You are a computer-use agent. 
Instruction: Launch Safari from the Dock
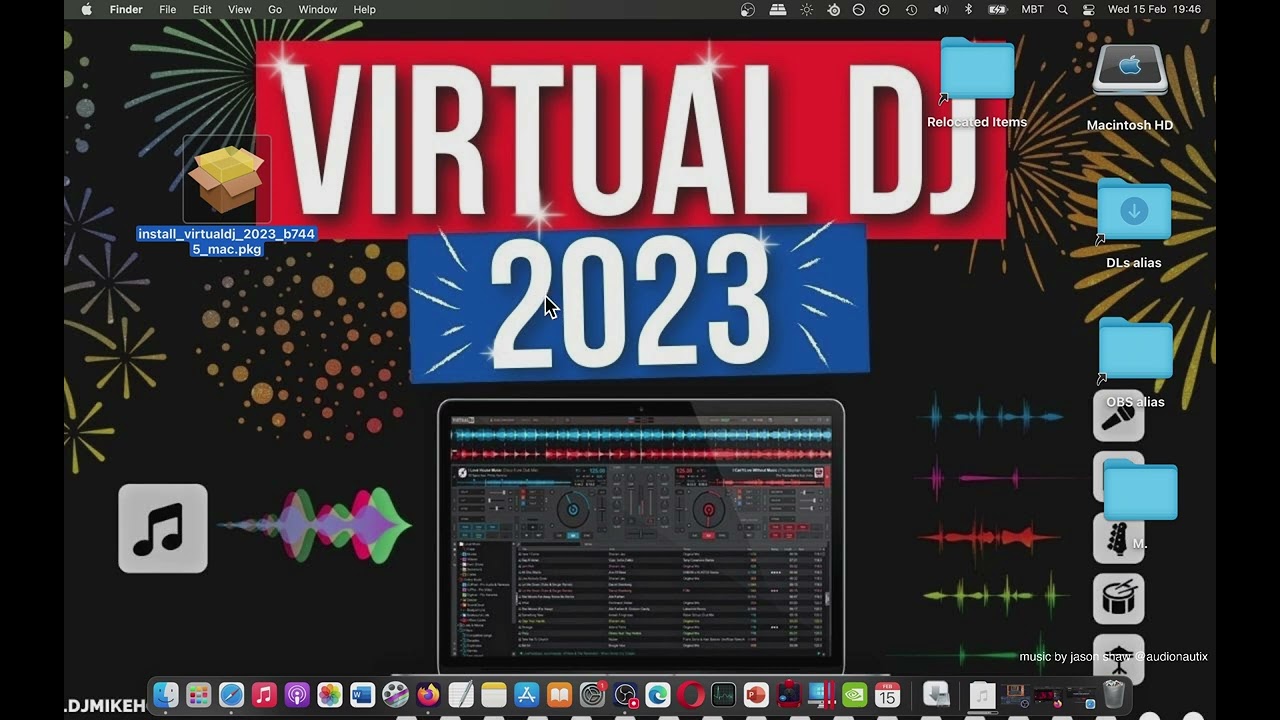[231, 694]
